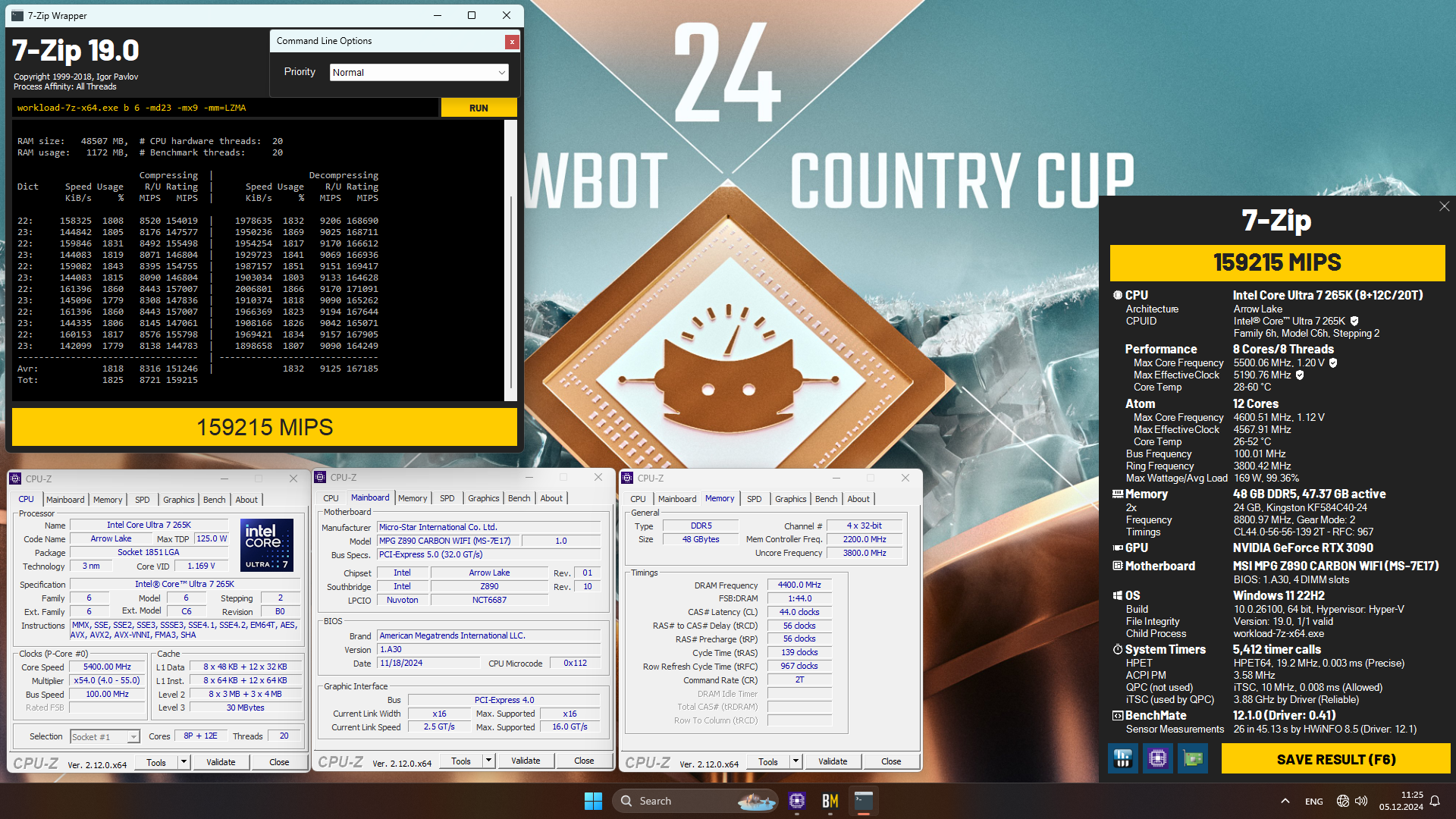This screenshot has height=819, width=1456.
Task: Open the Bench tab in first CPU-Z window
Action: (214, 500)
